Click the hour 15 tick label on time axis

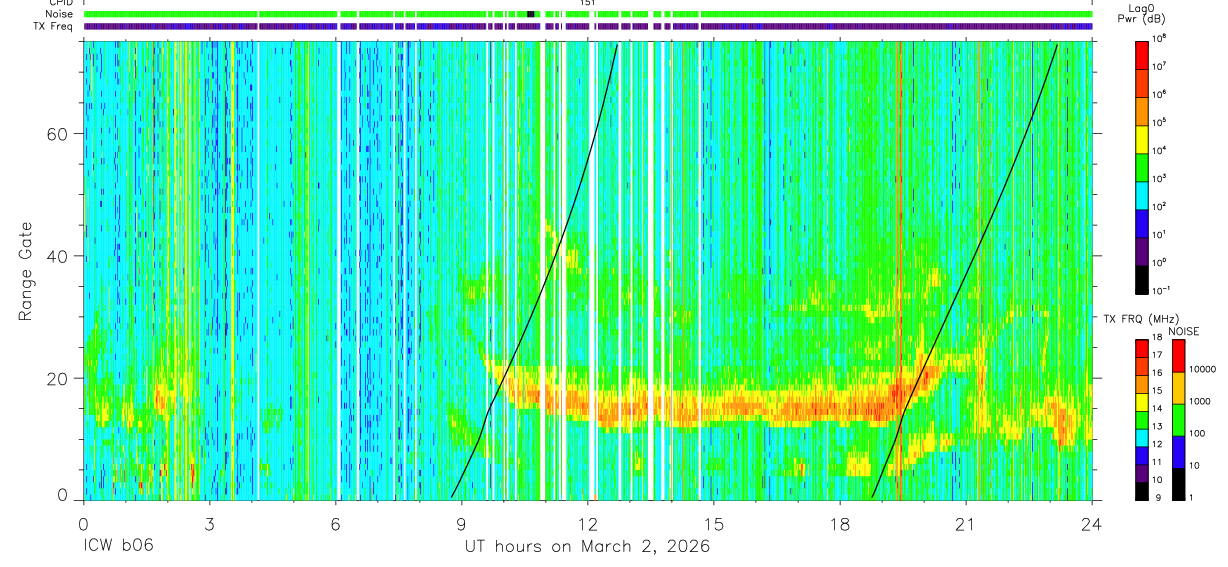coord(714,523)
